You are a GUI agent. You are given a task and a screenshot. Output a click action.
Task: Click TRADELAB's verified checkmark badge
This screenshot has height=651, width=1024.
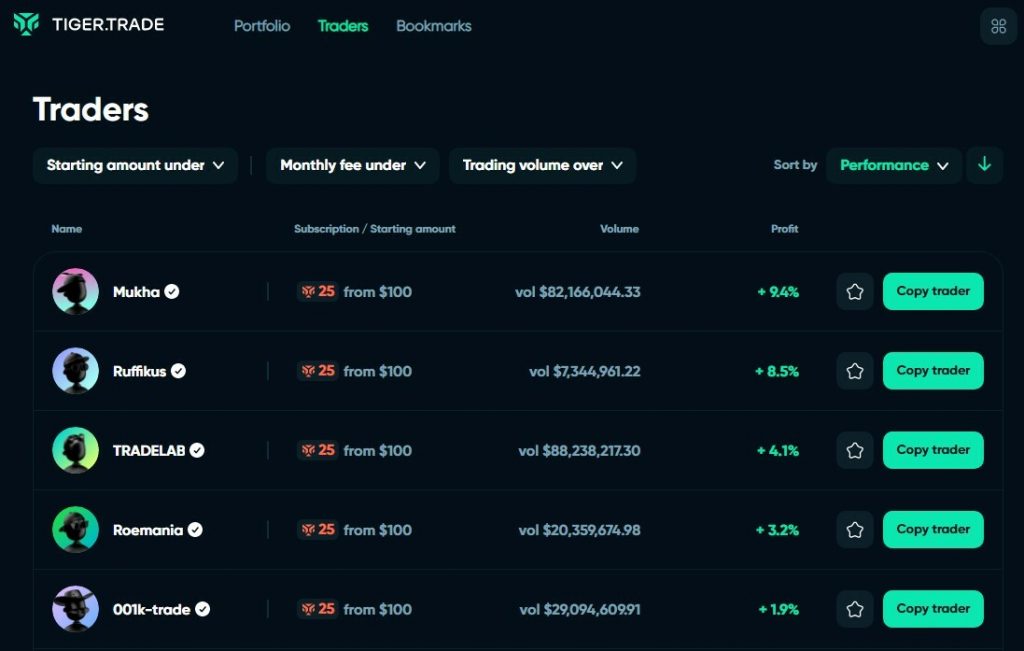(x=197, y=451)
